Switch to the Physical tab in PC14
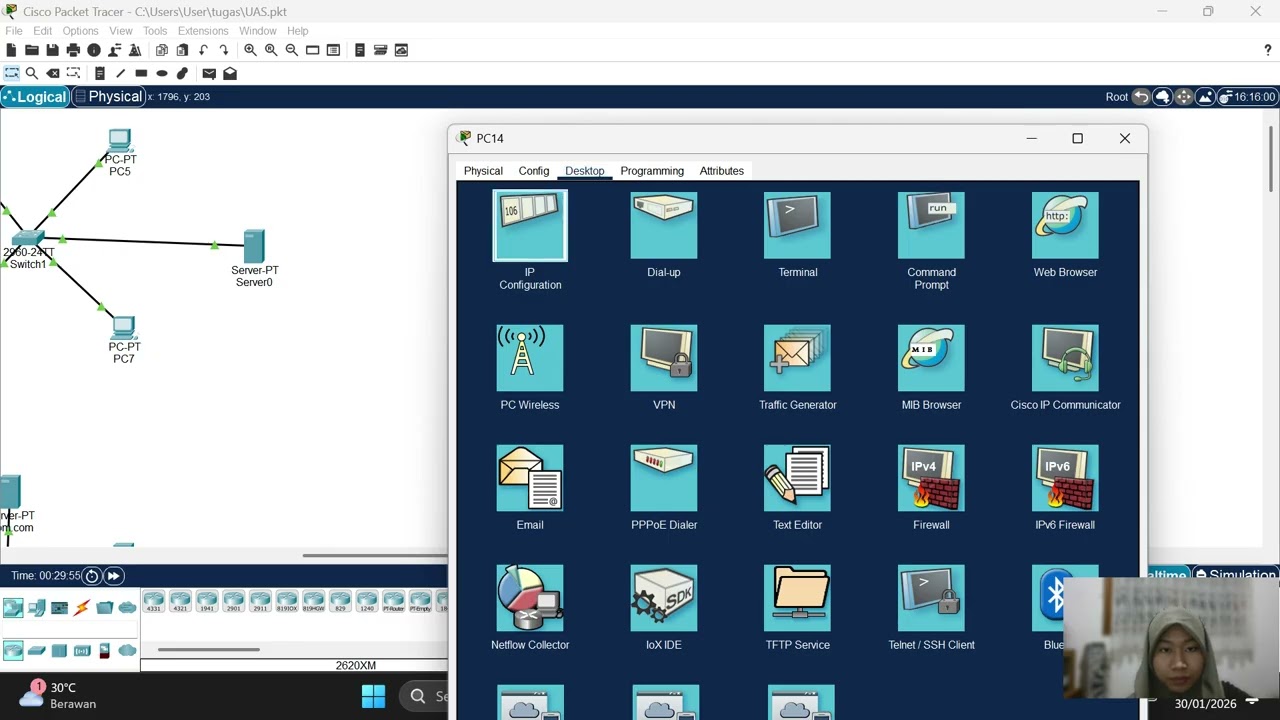The height and width of the screenshot is (720, 1280). 483,171
